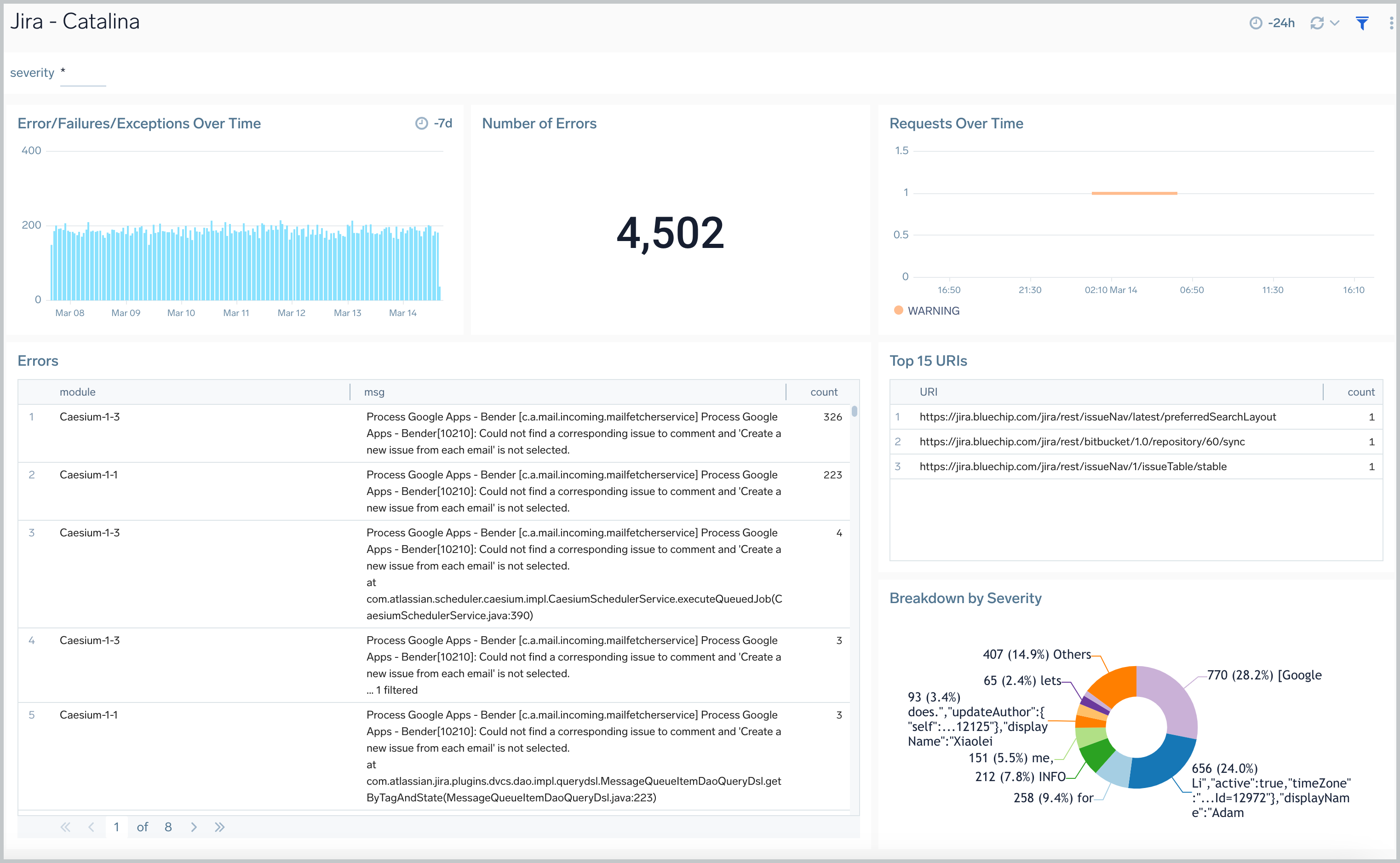Click the orange WARNING legend dot

899,310
